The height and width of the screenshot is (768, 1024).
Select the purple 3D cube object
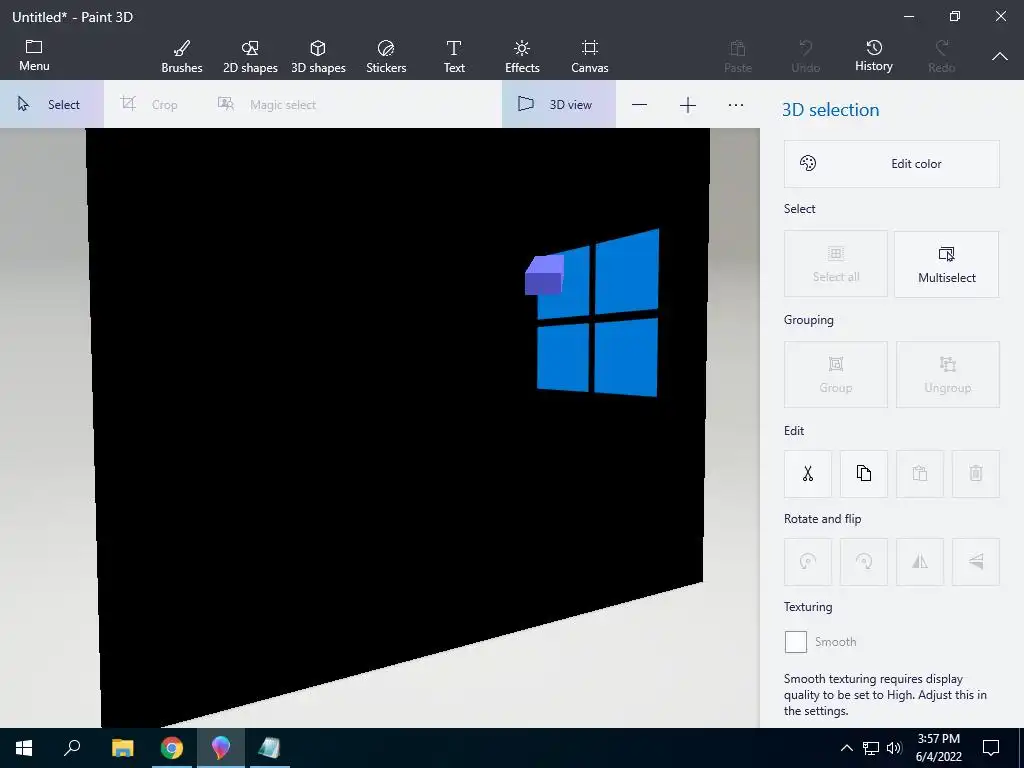tap(544, 275)
